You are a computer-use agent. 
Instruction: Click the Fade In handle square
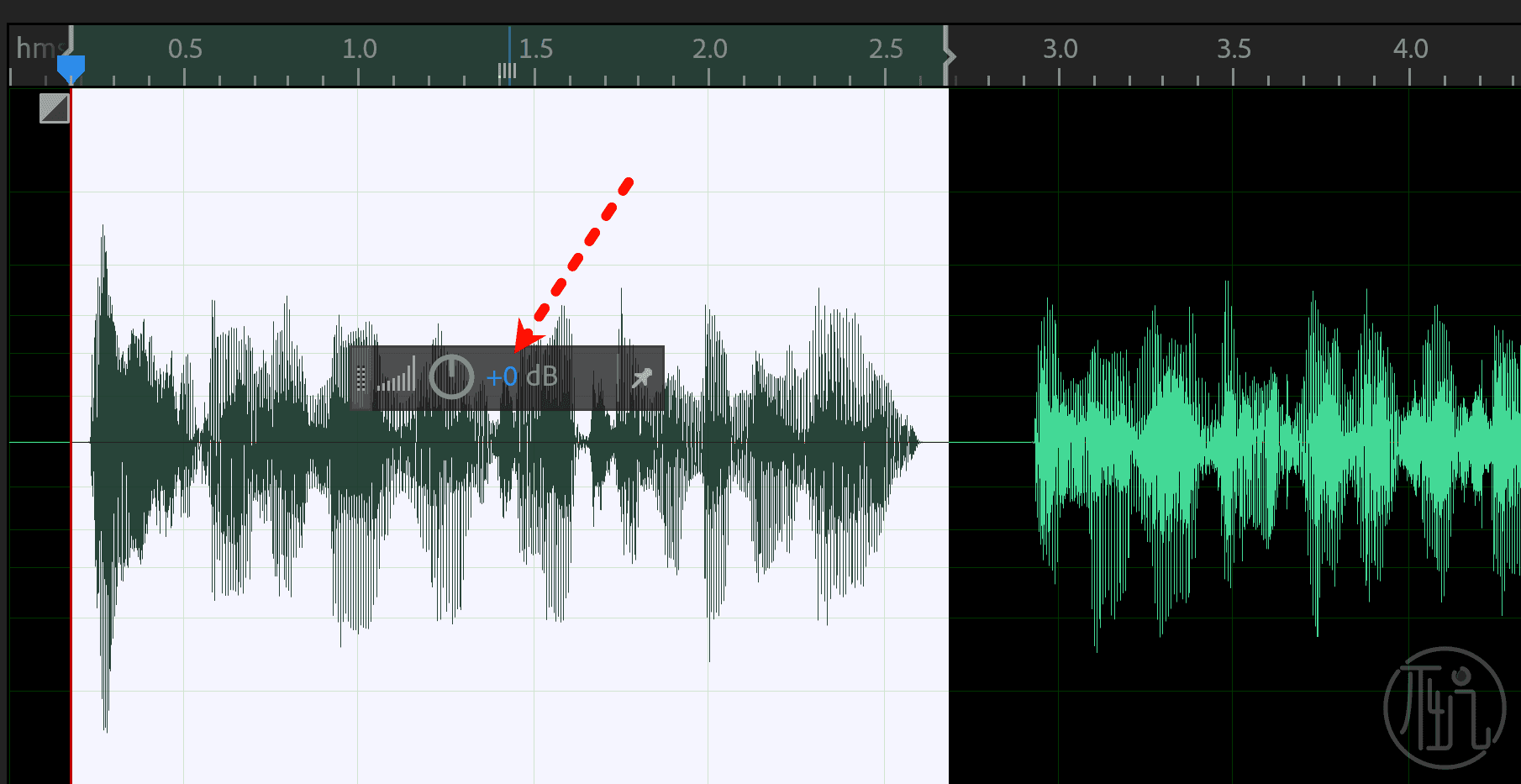(55, 108)
